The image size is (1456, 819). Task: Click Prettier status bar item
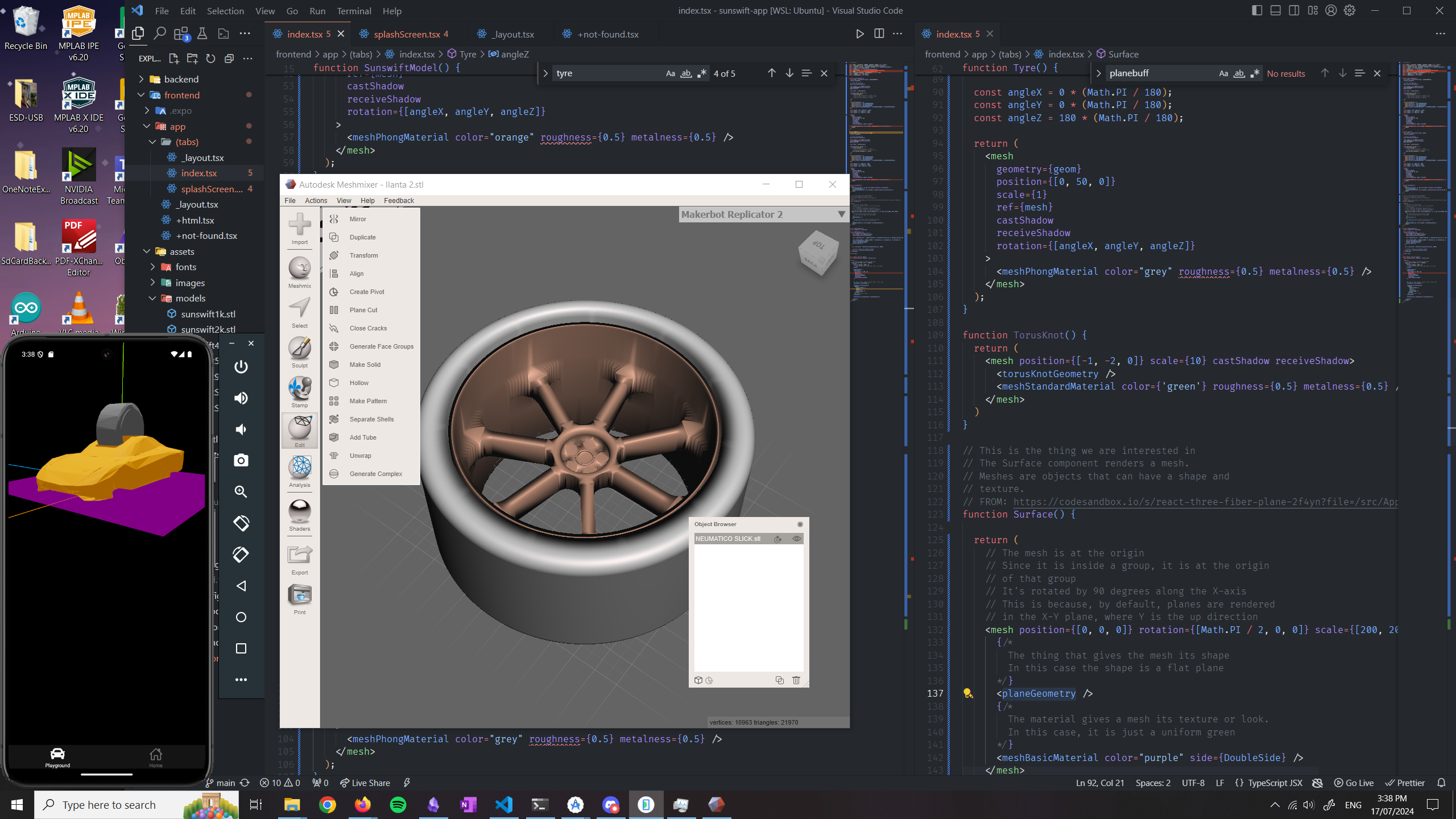(1405, 783)
